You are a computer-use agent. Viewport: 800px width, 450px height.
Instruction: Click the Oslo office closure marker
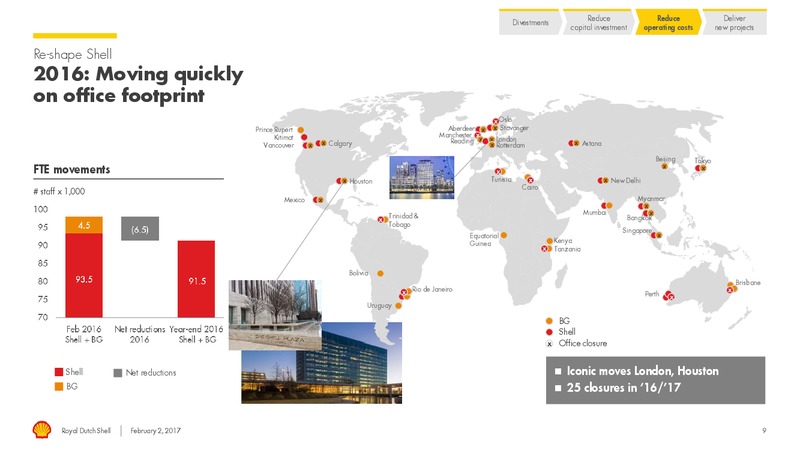point(495,121)
